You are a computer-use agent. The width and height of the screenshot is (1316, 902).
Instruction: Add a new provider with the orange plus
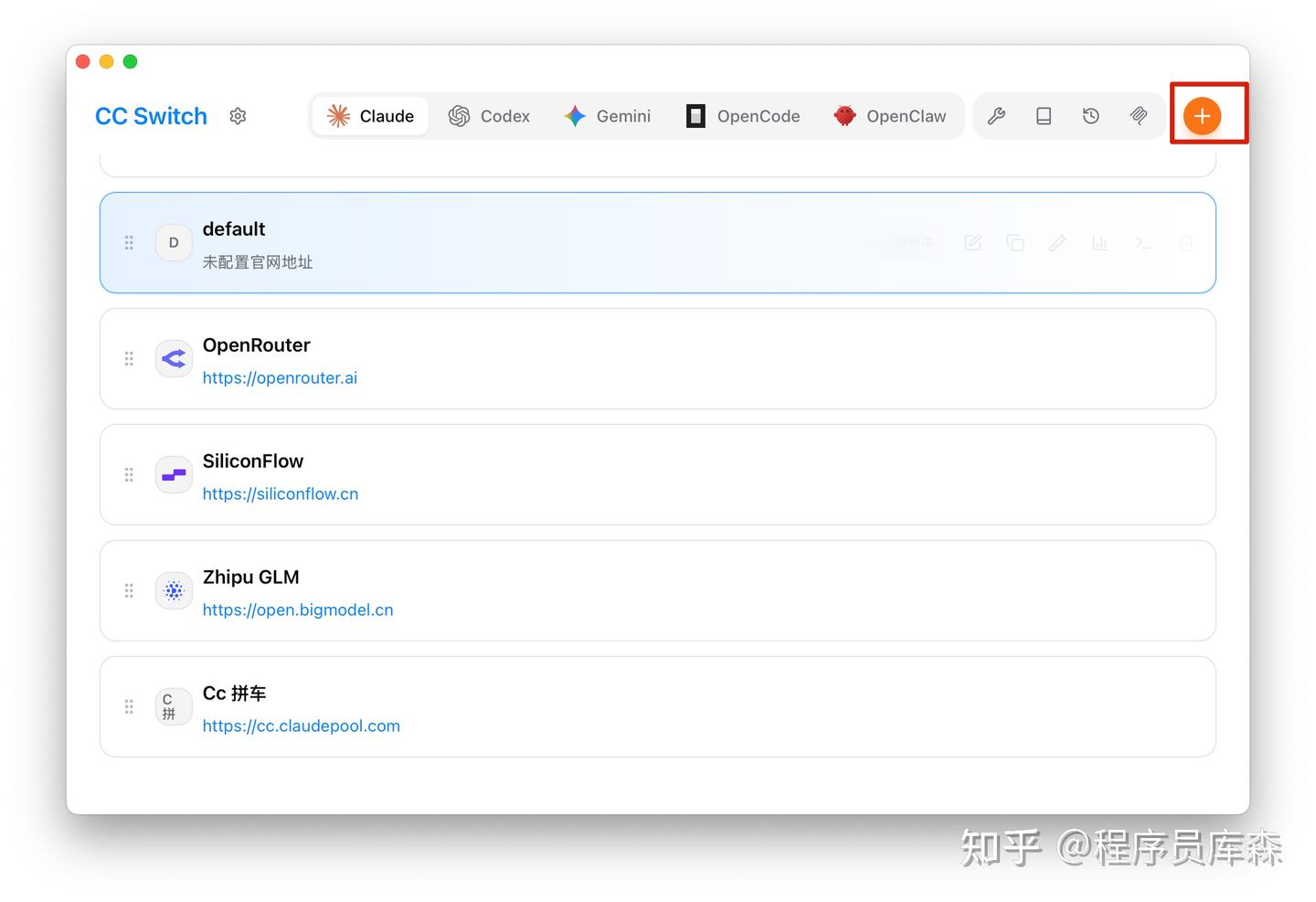(x=1202, y=116)
